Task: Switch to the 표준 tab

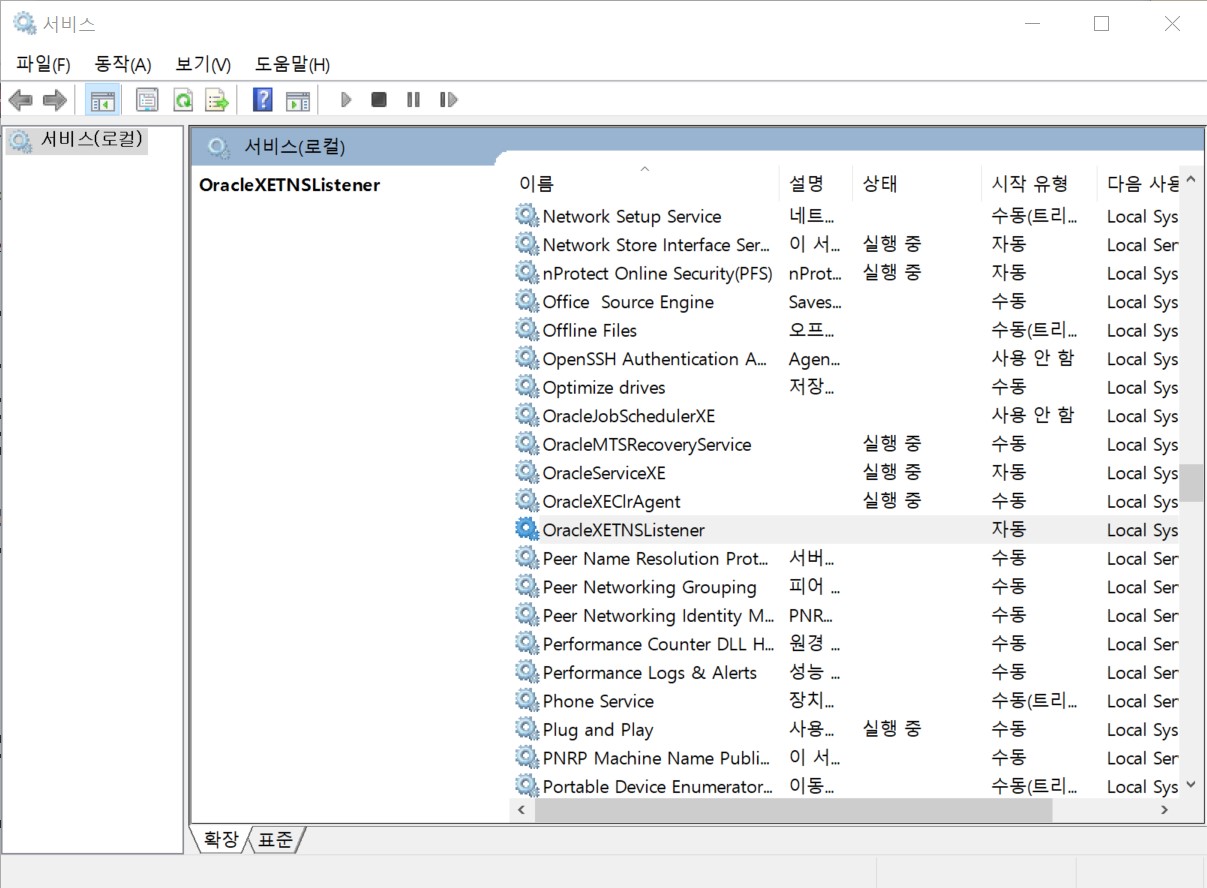Action: [275, 840]
